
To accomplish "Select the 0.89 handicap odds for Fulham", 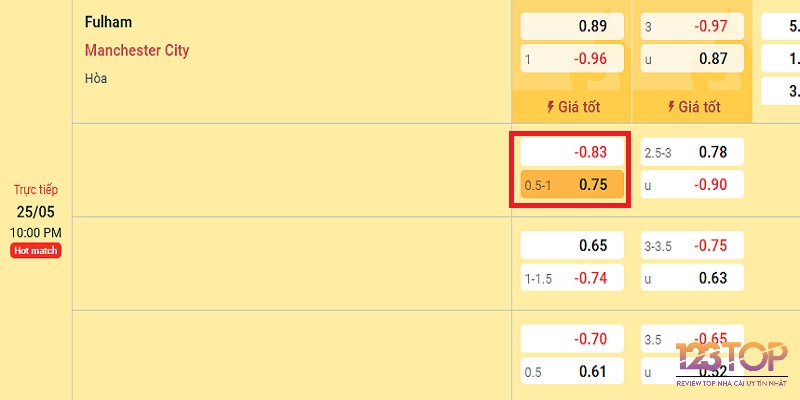I will [572, 26].
